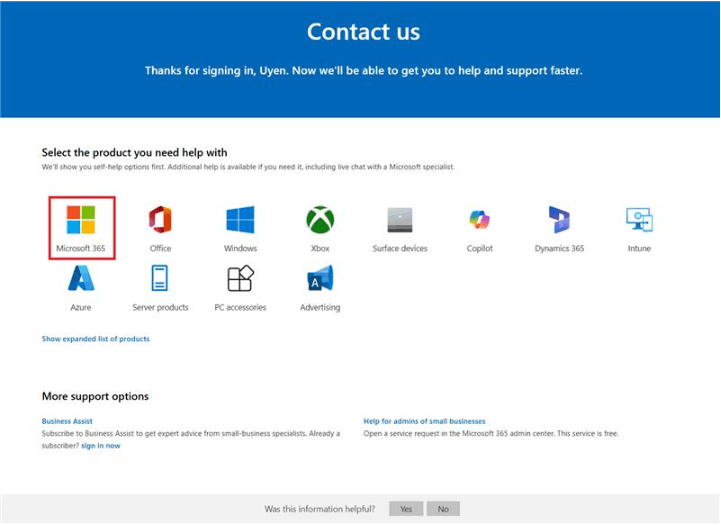Screen dimensions: 721x525
Task: Open the Business Assist link
Action: (x=67, y=421)
